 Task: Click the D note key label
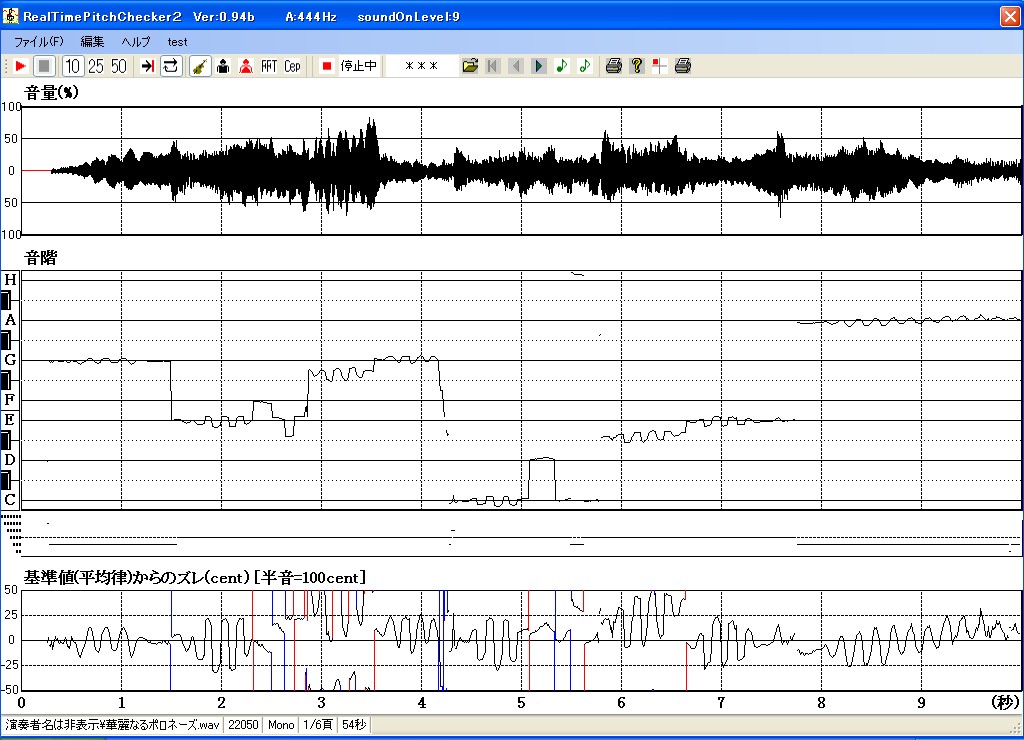pyautogui.click(x=10, y=460)
